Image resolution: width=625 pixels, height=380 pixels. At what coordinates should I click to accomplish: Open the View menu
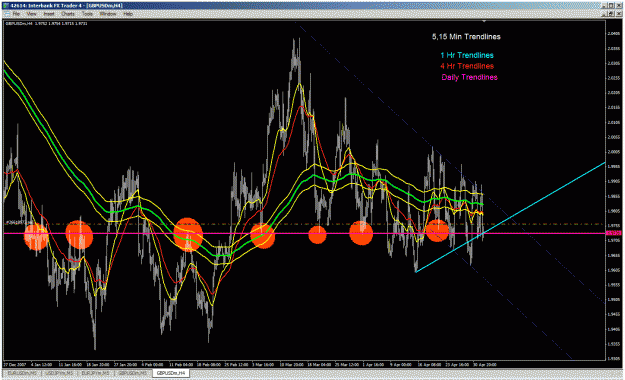tap(31, 14)
